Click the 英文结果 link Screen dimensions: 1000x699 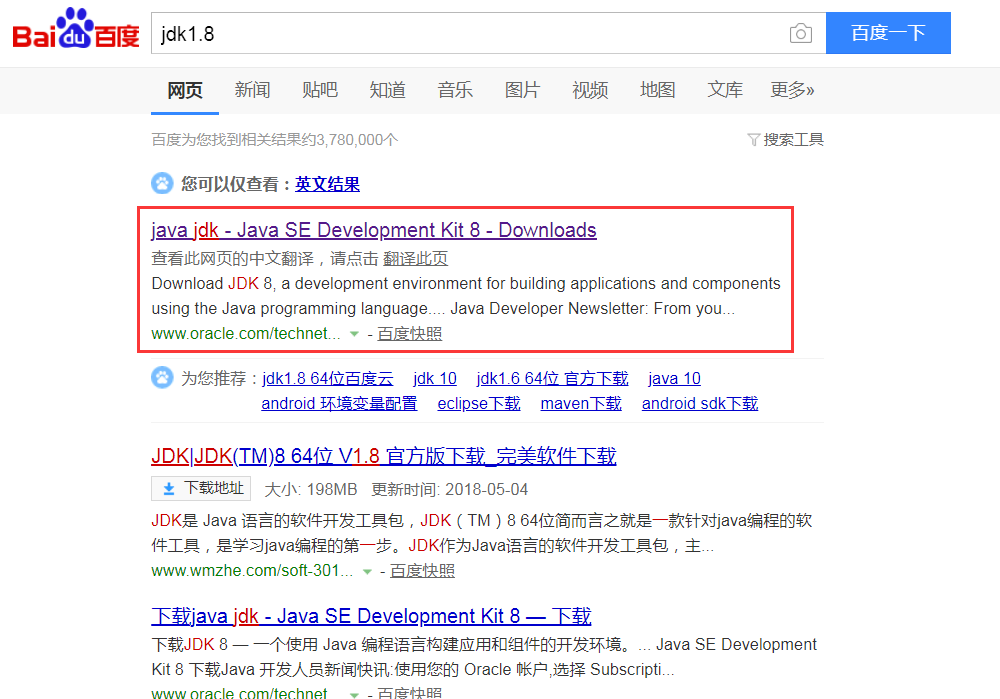tap(327, 184)
